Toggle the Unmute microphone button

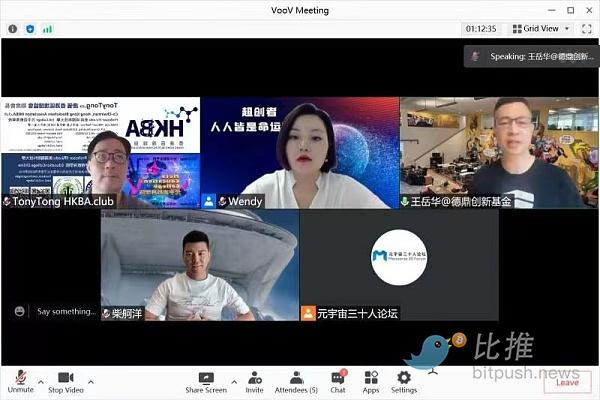(x=21, y=382)
